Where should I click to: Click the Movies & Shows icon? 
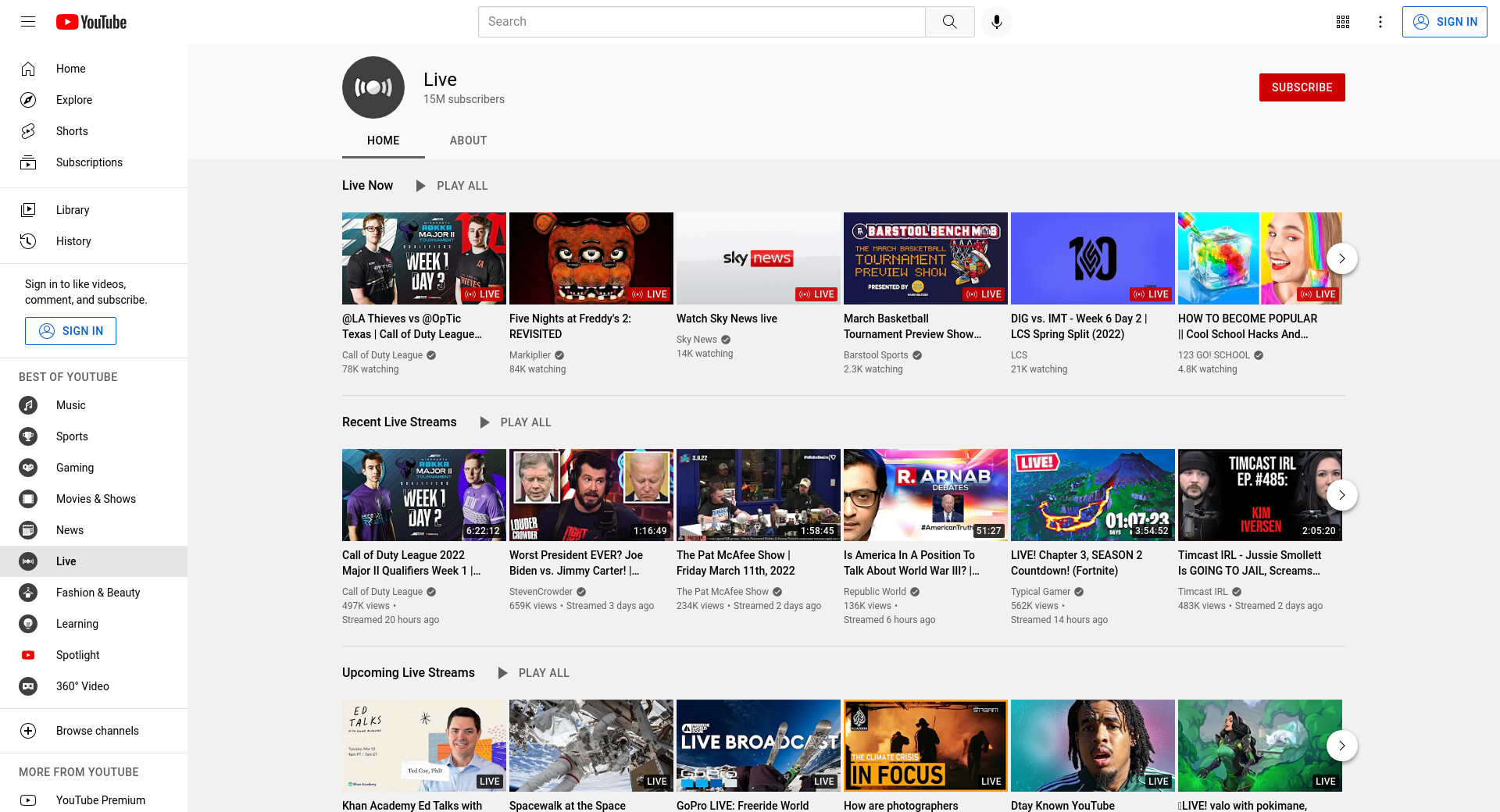point(28,499)
